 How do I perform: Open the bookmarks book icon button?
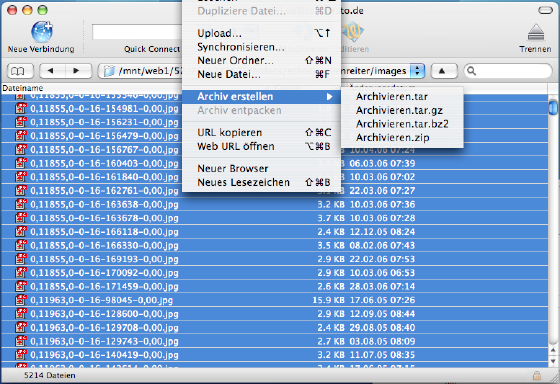(20, 71)
